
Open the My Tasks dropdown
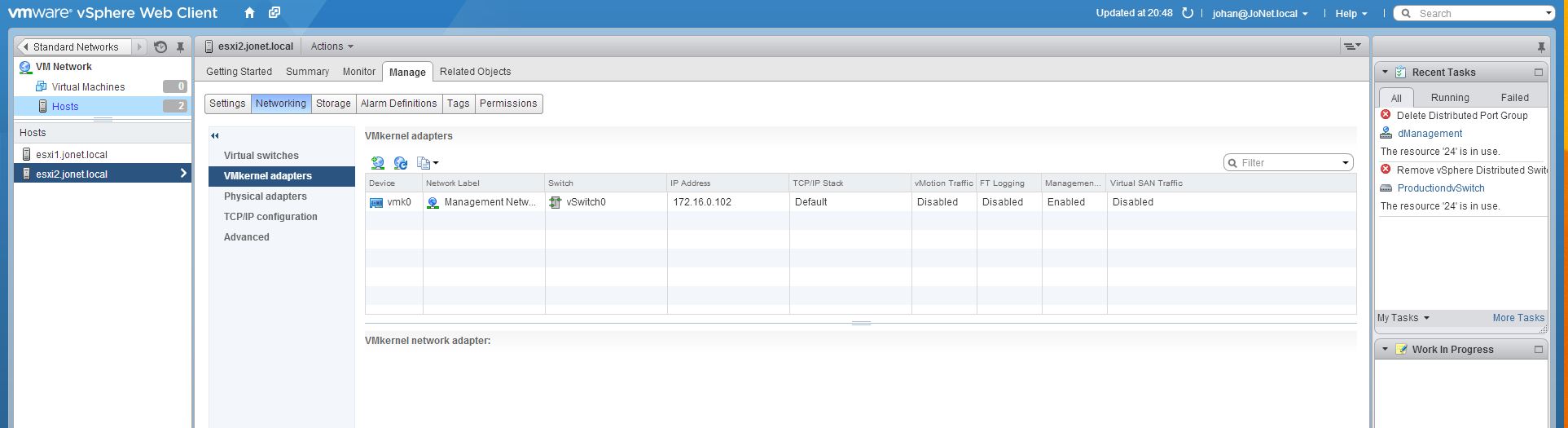point(1403,318)
